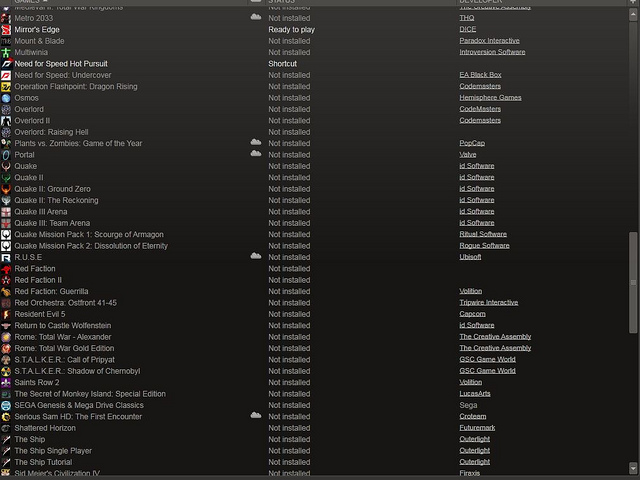Open the THQ developer link
This screenshot has height=480, width=640.
467,18
